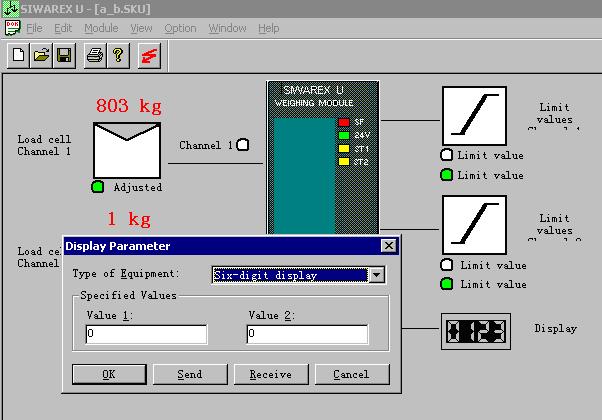The width and height of the screenshot is (602, 420).
Task: Click the document icon left of File menu
Action: [12, 28]
